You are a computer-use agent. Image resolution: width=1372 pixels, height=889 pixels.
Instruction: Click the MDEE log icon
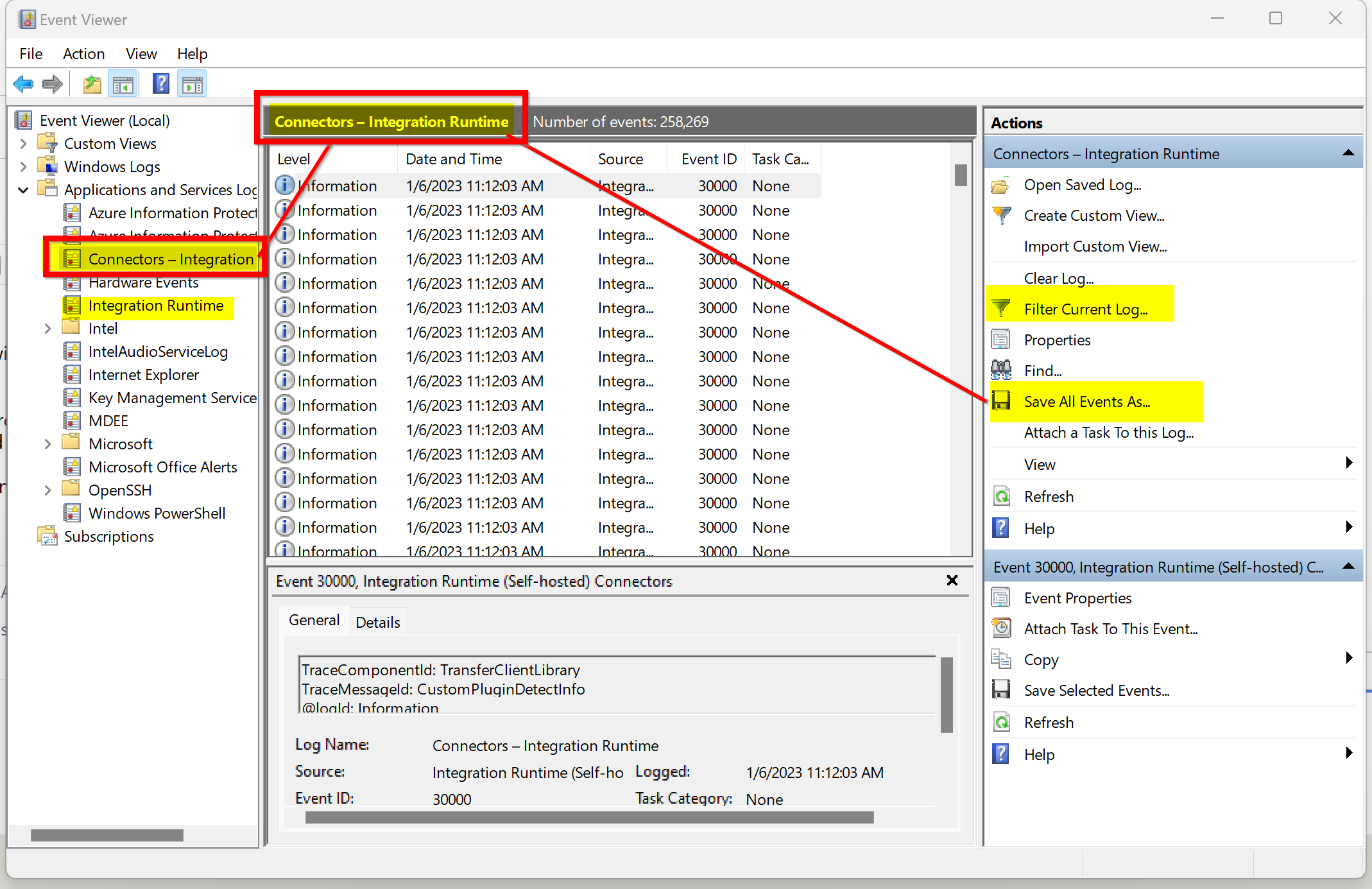(x=72, y=420)
